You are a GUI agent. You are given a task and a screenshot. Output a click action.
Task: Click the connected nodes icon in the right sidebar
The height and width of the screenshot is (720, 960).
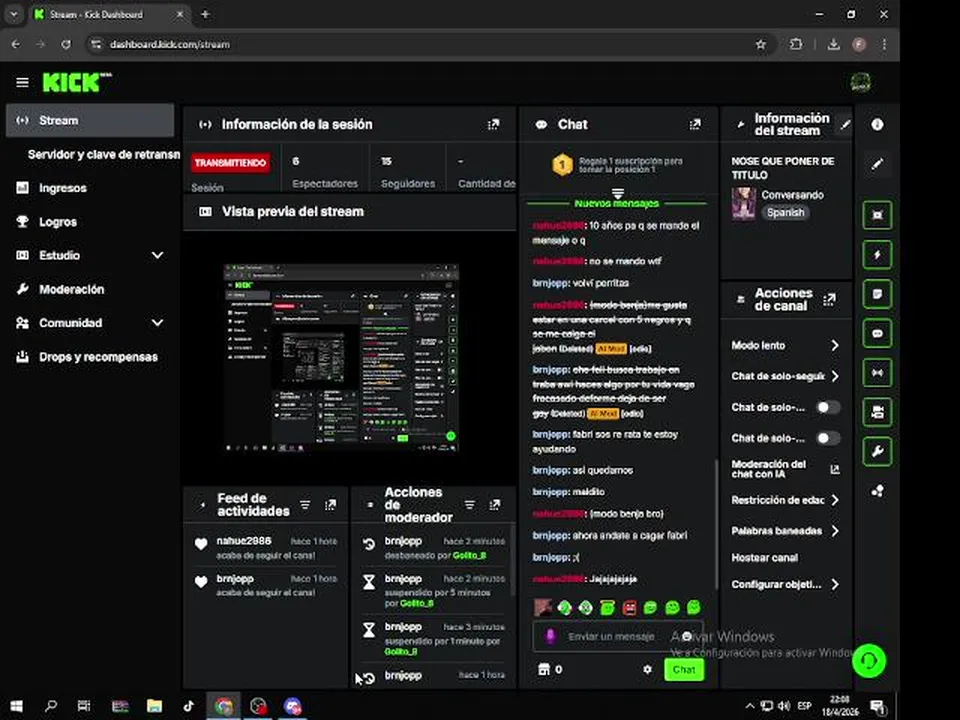[877, 491]
